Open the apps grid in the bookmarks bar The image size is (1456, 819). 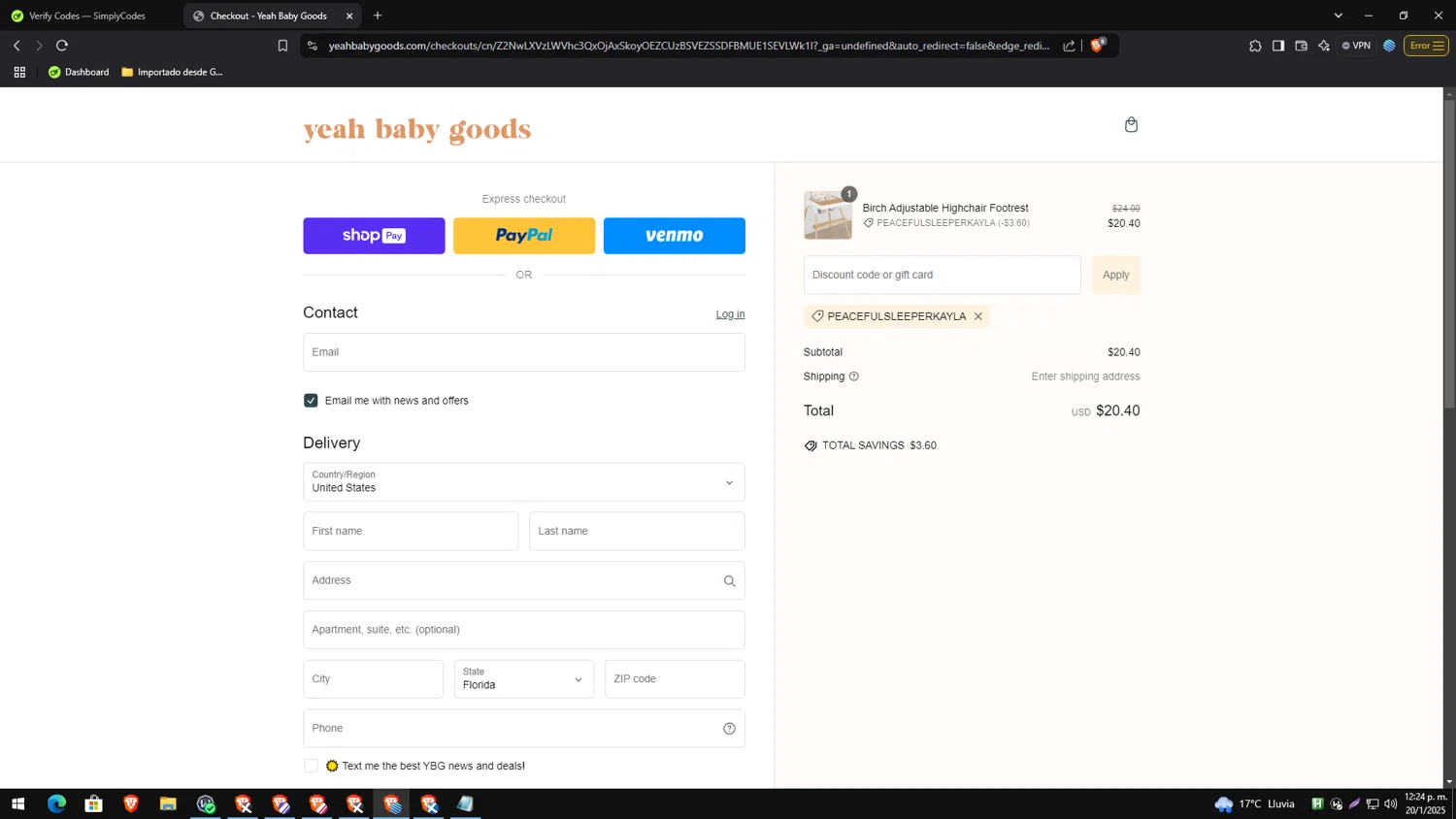tap(19, 72)
